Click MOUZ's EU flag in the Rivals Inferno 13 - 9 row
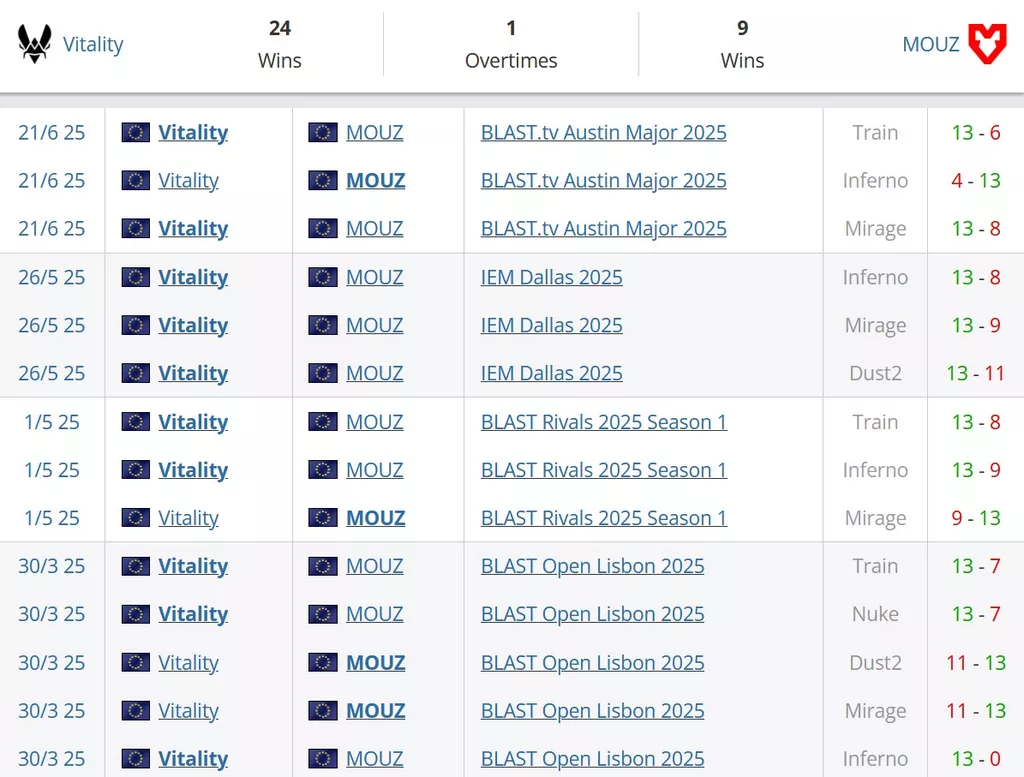The image size is (1024, 777). click(323, 469)
